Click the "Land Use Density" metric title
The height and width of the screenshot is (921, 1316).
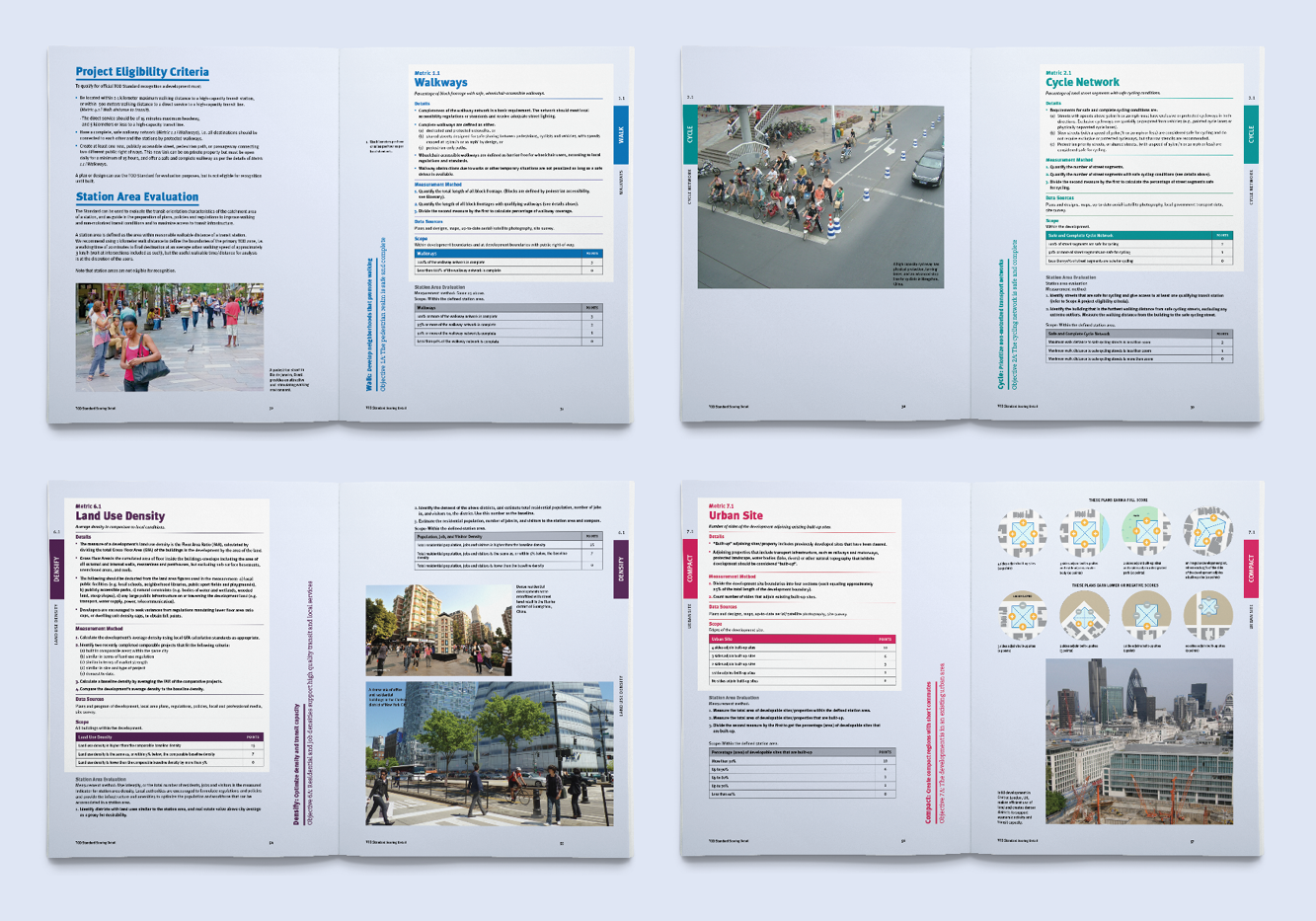pyautogui.click(x=120, y=516)
